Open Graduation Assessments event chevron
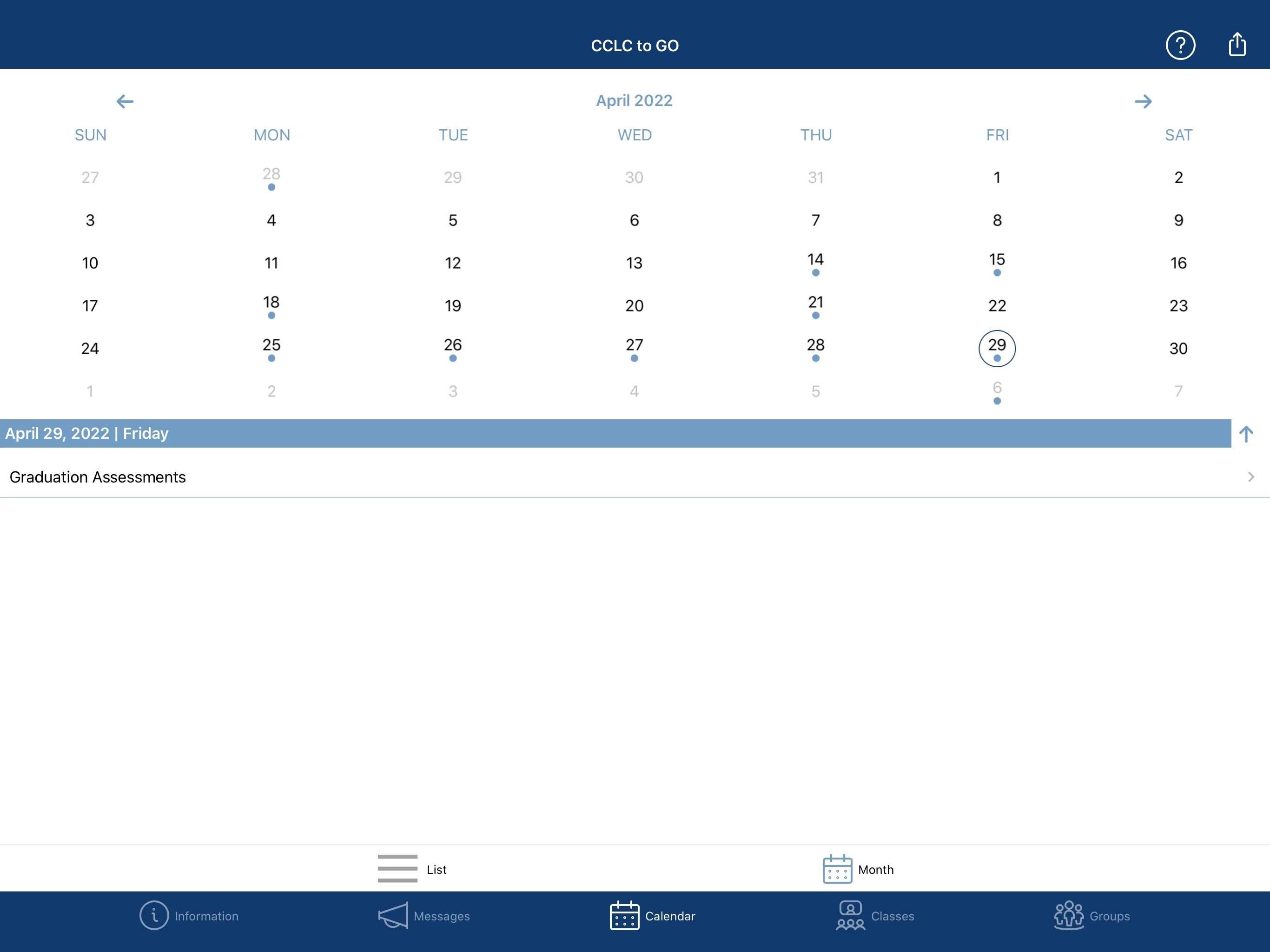This screenshot has width=1270, height=952. pyautogui.click(x=1250, y=476)
